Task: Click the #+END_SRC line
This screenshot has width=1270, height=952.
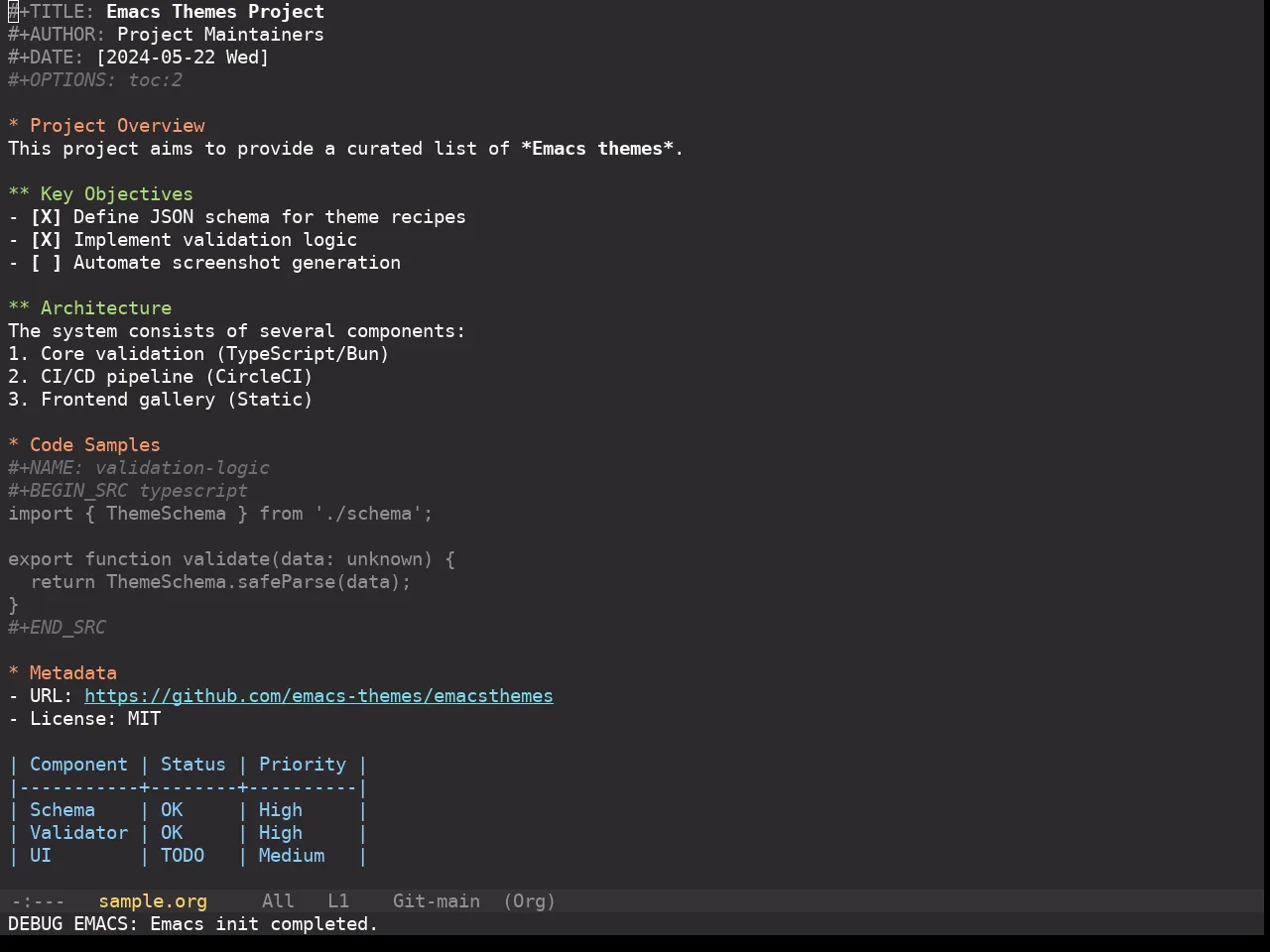Action: click(57, 628)
